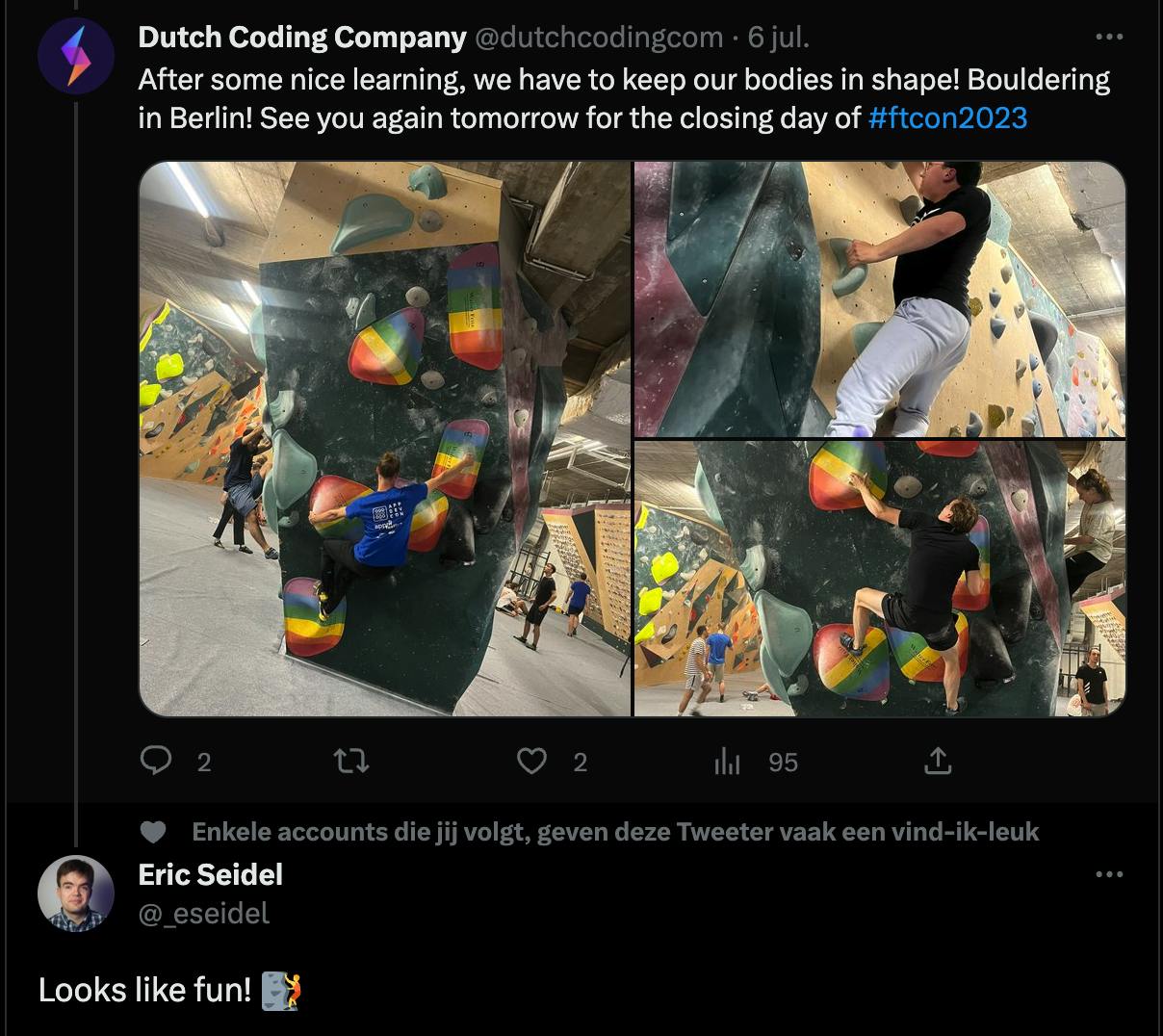The width and height of the screenshot is (1163, 1036).
Task: Open Dutch Coding Company avatar
Action: 76,56
